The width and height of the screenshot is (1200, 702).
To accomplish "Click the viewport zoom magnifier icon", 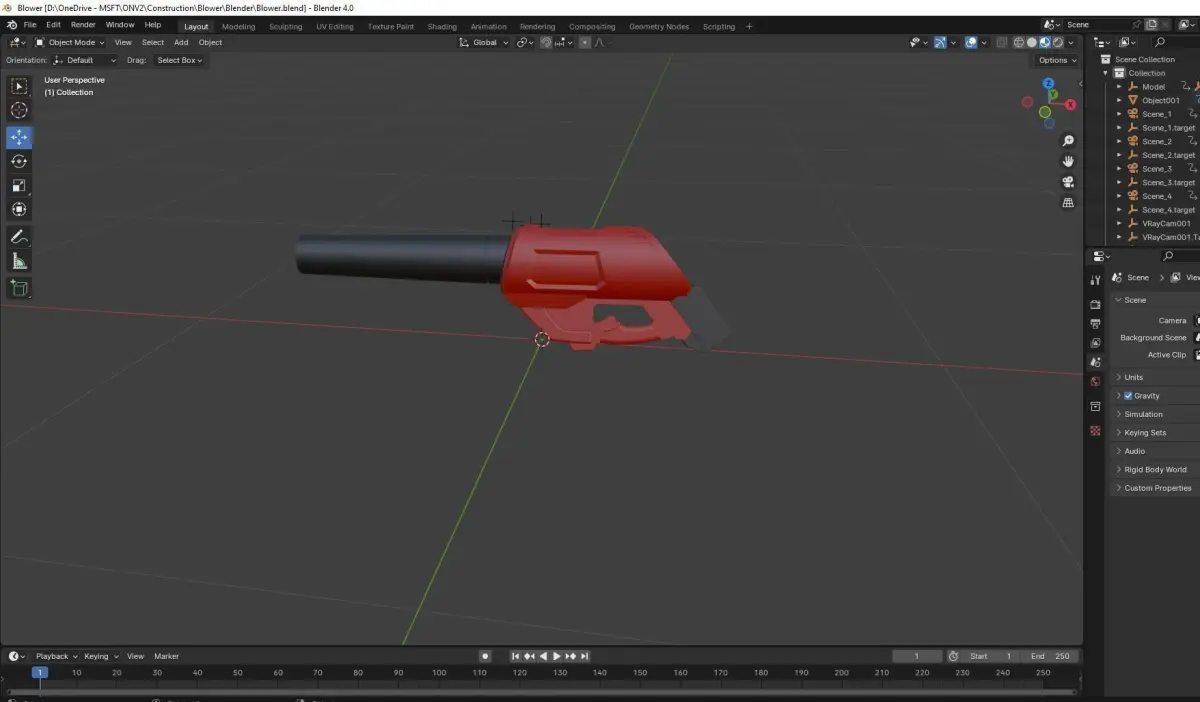I will point(1068,141).
